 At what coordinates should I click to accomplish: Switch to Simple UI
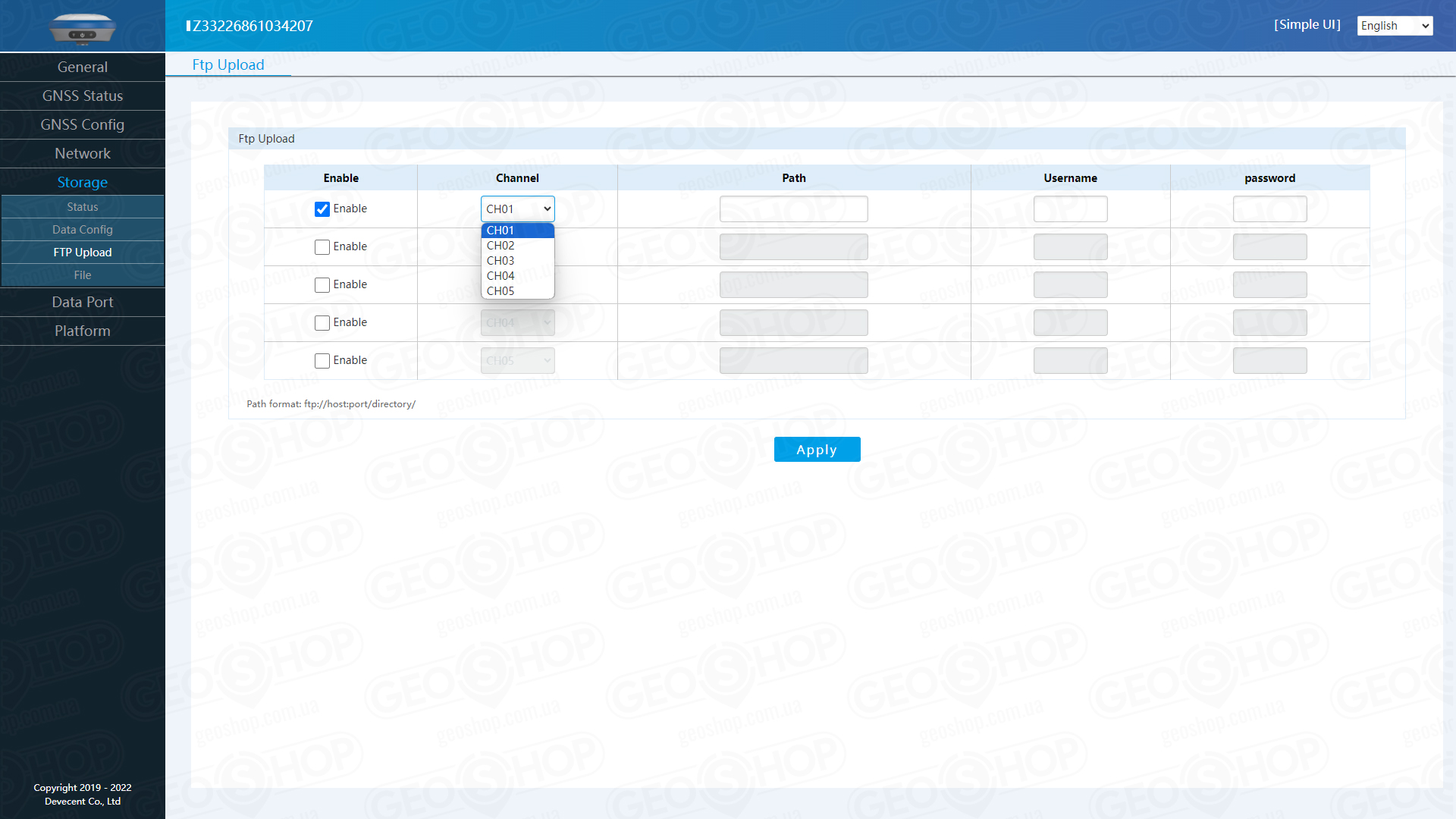coord(1307,25)
